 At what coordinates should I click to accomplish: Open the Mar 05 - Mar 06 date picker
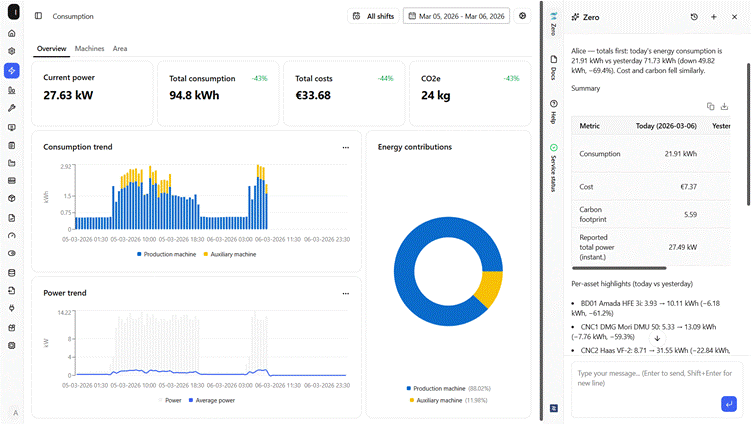[456, 16]
